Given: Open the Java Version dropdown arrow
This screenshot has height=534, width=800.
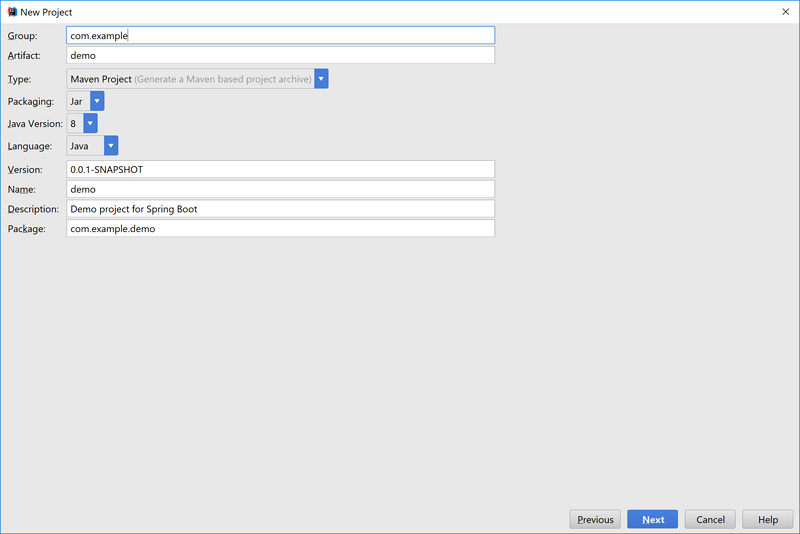Looking at the screenshot, I should click(90, 124).
